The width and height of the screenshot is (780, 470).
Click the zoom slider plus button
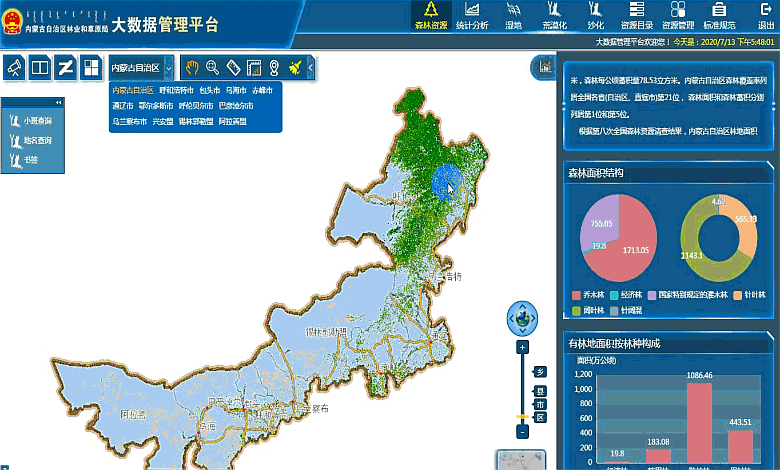(x=522, y=347)
